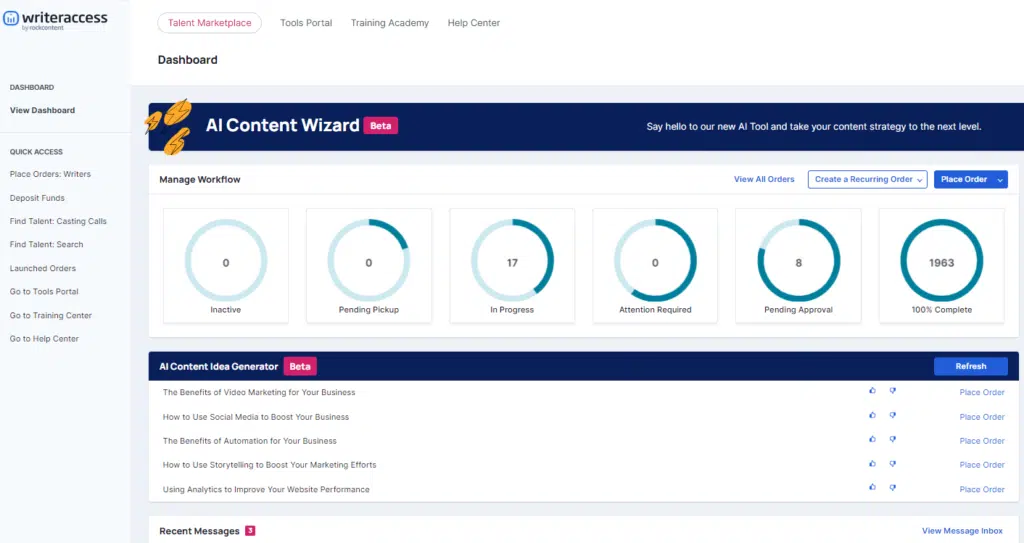Click Beta badge on AI Content Wizard
The image size is (1024, 543).
pyautogui.click(x=381, y=125)
